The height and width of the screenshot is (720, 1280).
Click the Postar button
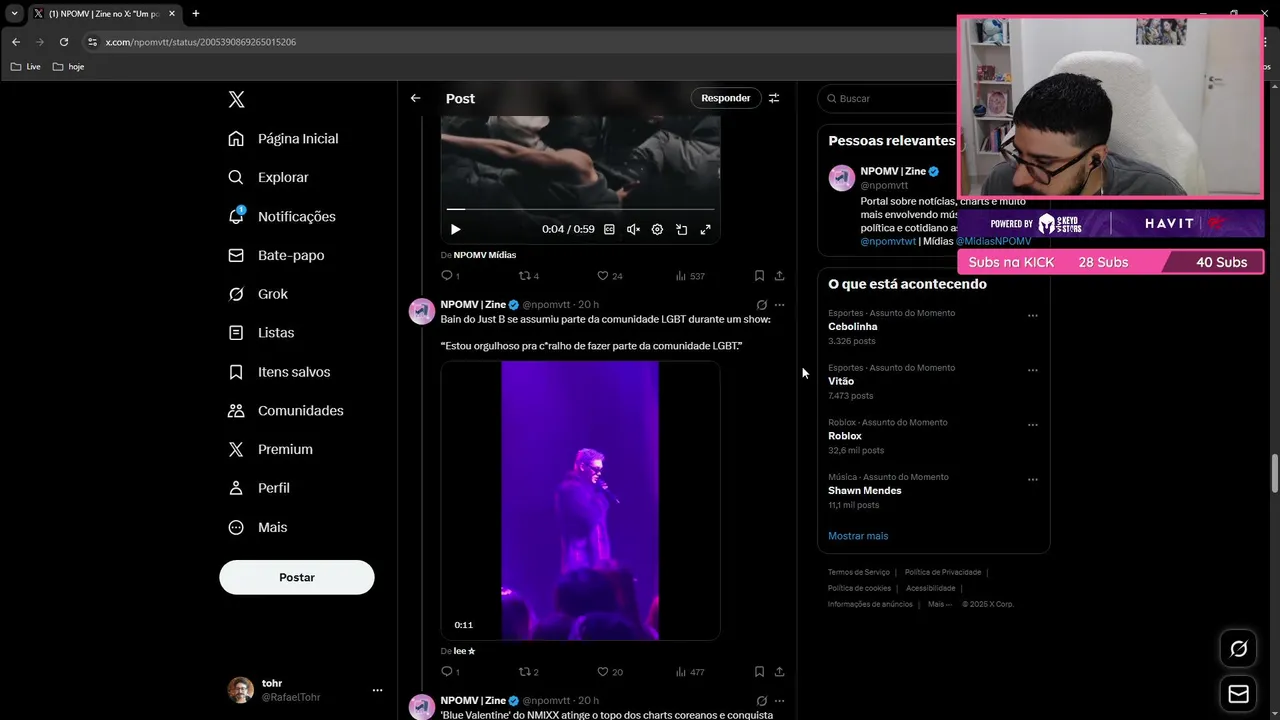pos(297,577)
